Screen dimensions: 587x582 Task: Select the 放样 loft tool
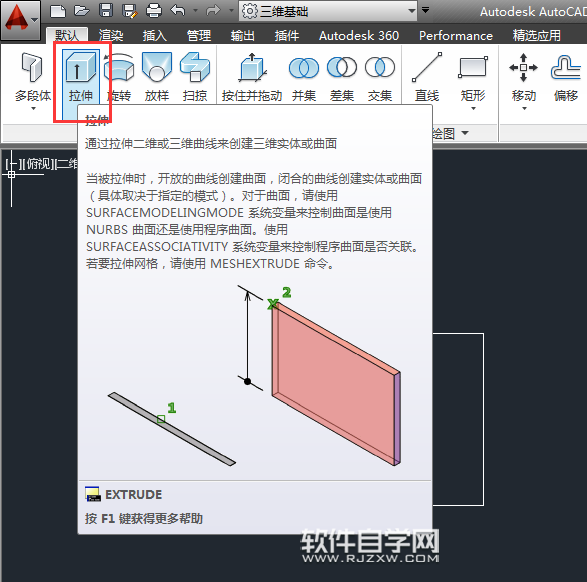[157, 77]
